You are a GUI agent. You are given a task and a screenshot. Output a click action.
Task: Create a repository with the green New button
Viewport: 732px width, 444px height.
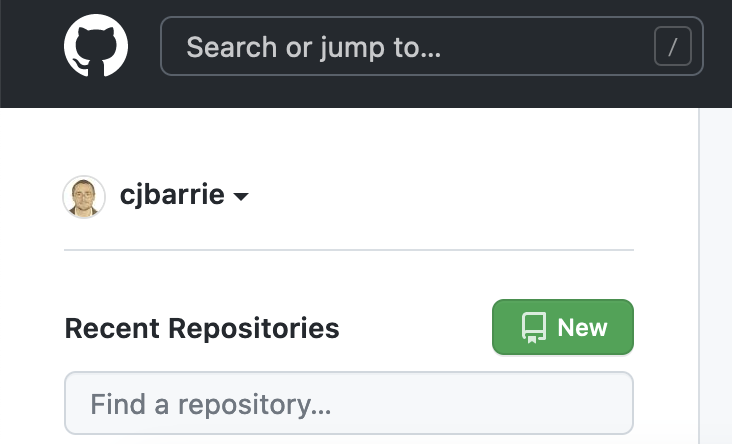[563, 327]
